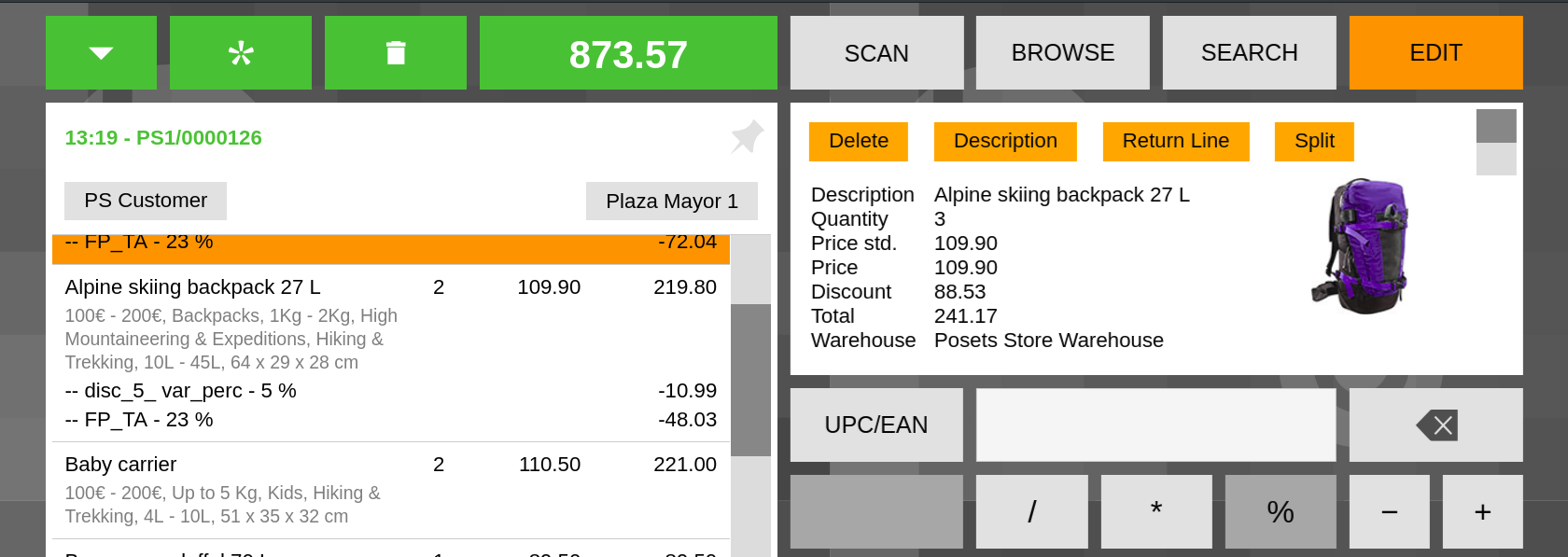
Task: Click the PS Customer button
Action: click(x=146, y=201)
